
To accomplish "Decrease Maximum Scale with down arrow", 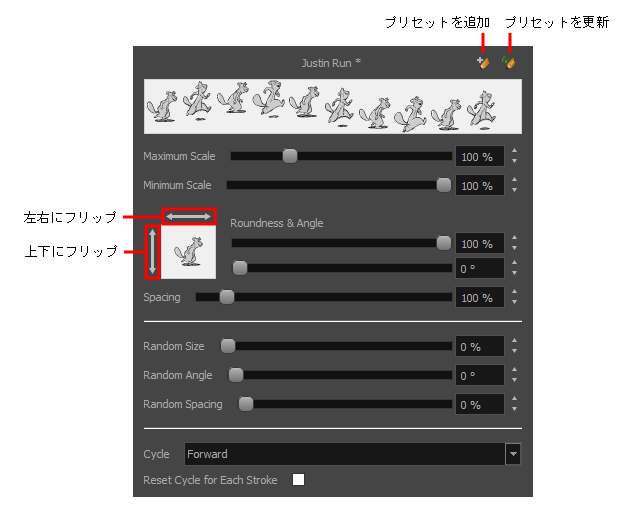I will [514, 161].
